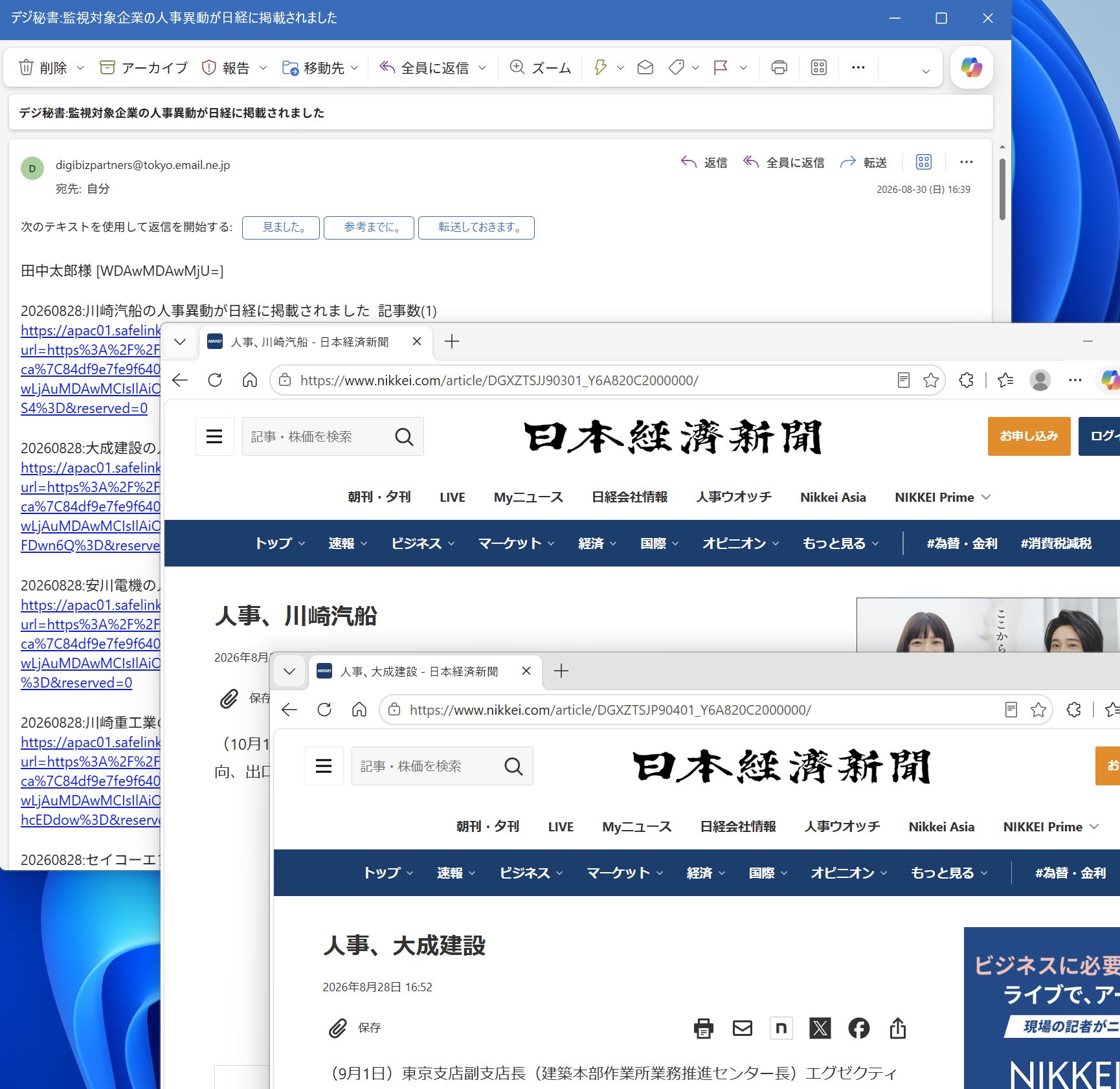Screen dimensions: 1120x1089
Task: Click the categorize tag icon
Action: [676, 67]
